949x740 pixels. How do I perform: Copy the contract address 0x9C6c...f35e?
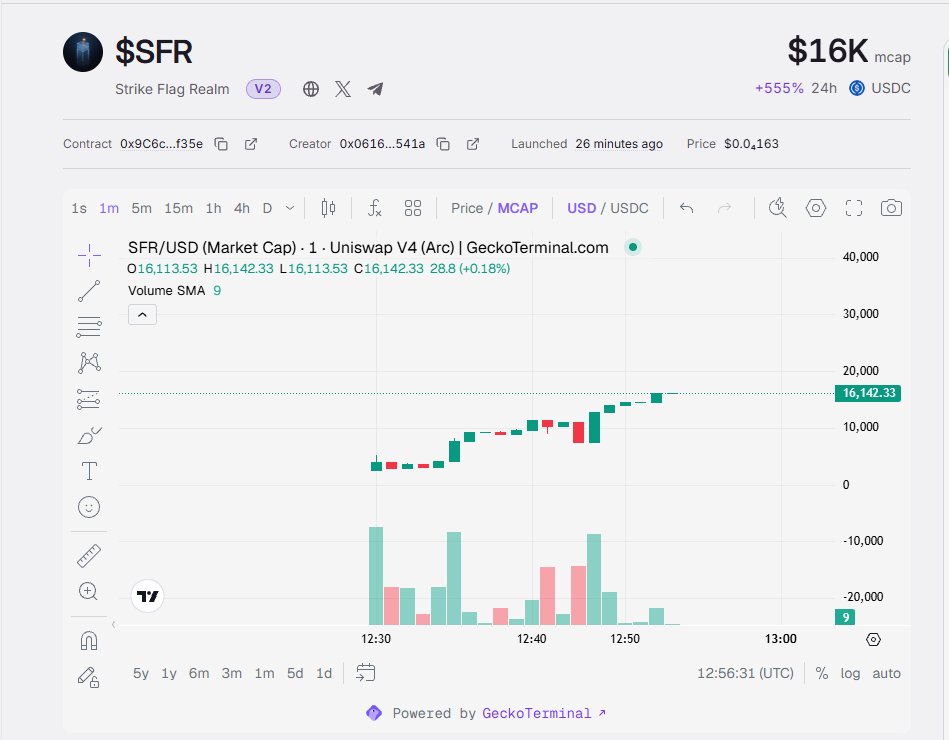222,144
